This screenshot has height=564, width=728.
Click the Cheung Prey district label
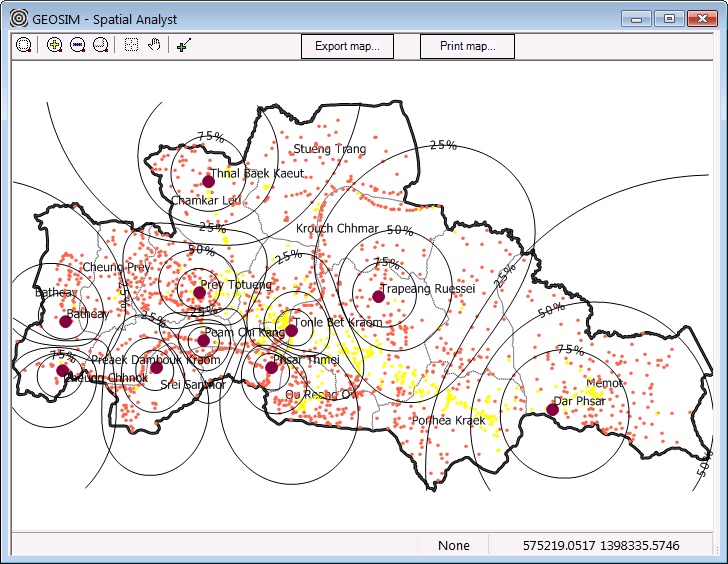[x=117, y=267]
